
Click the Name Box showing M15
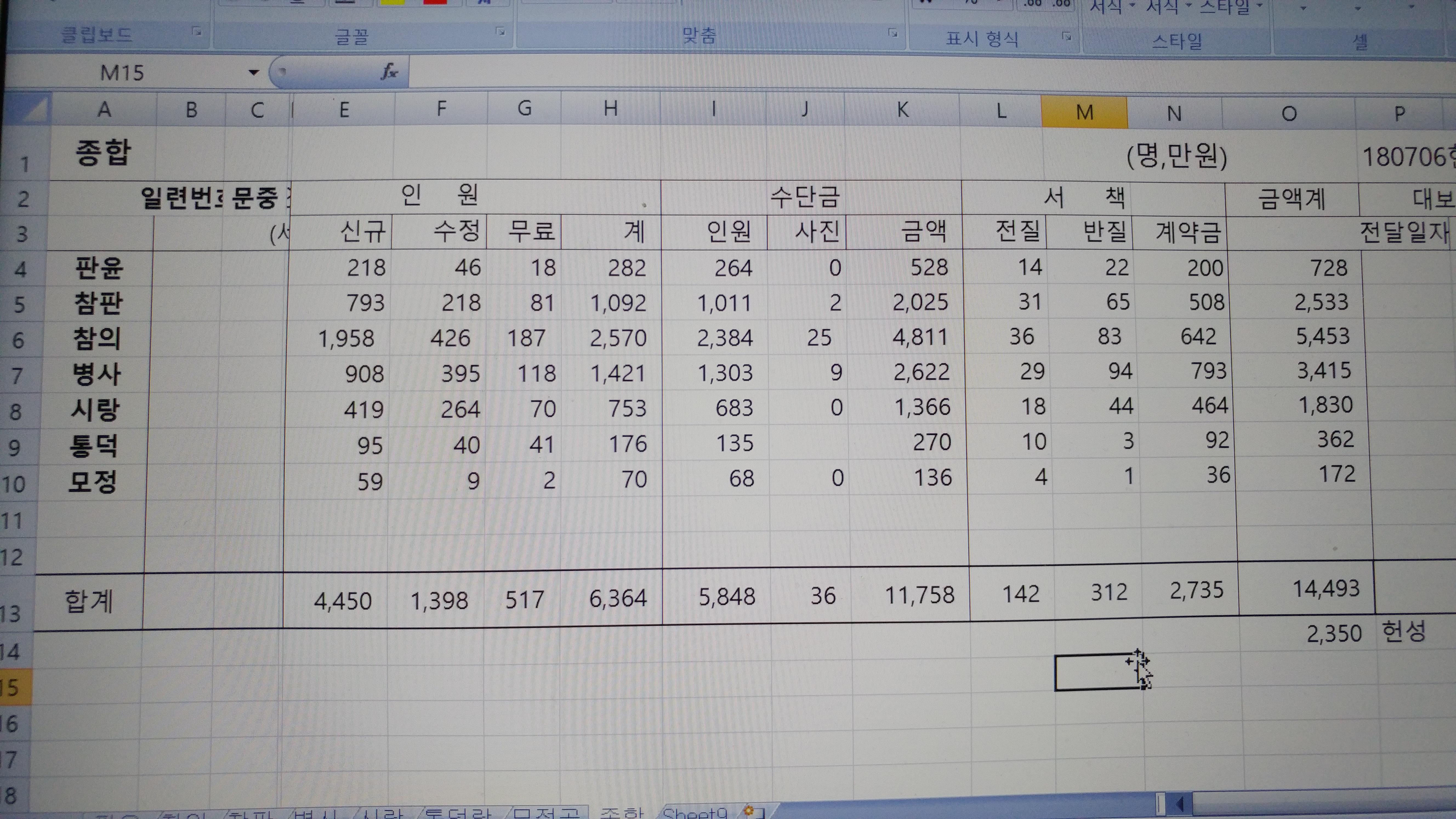121,73
